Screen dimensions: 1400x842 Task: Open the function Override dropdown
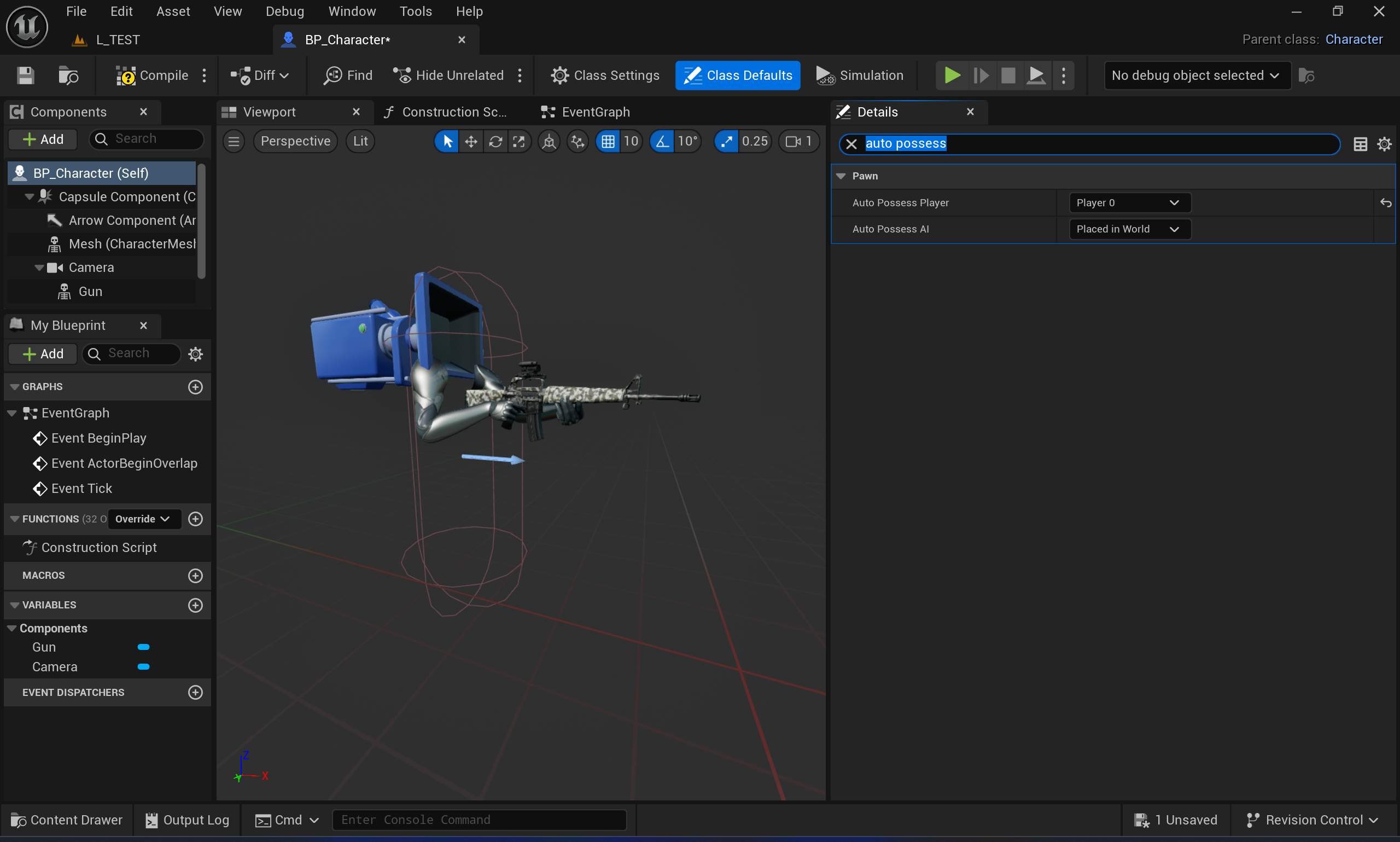[x=144, y=519]
